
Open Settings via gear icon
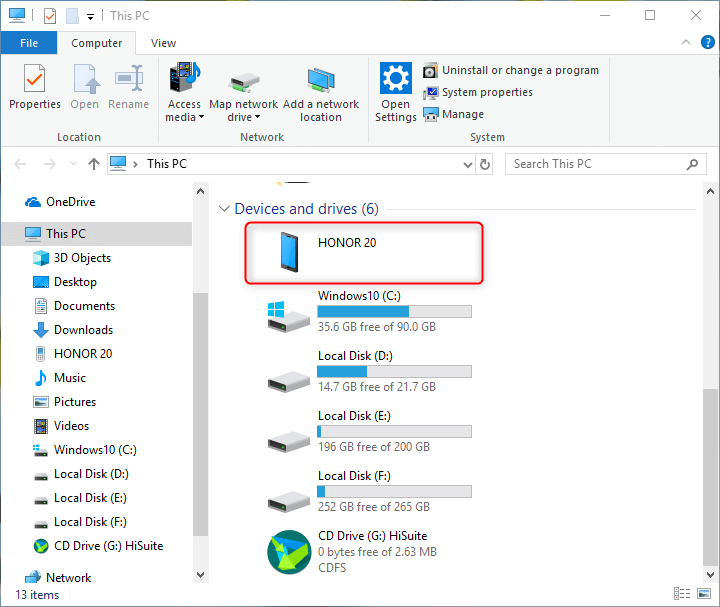click(395, 78)
